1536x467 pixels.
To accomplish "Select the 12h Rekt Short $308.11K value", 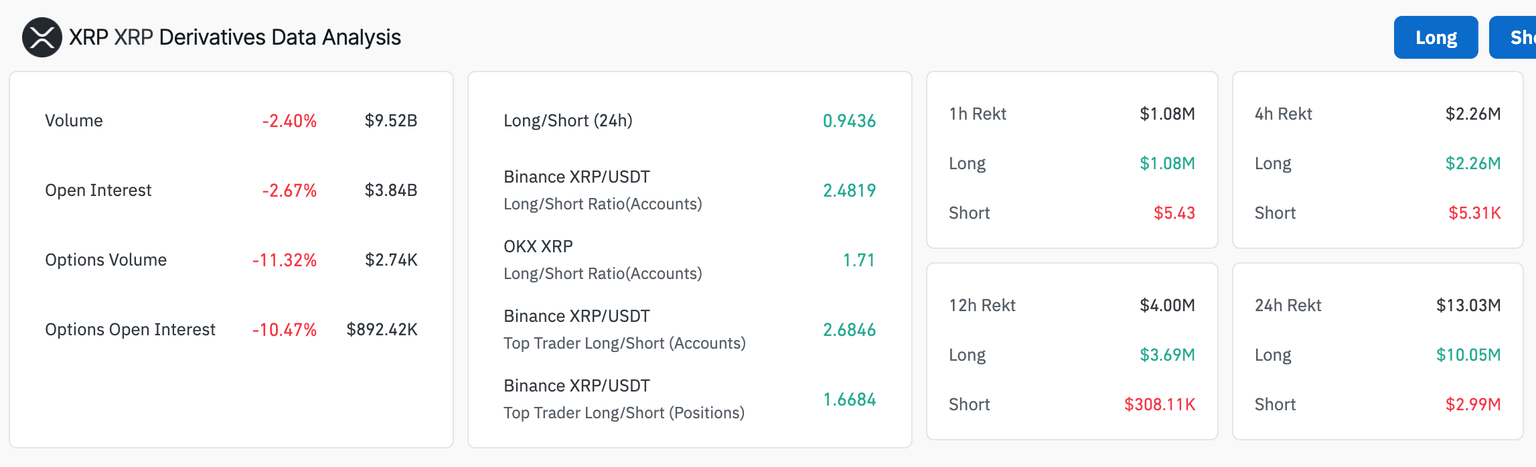I will [1159, 405].
